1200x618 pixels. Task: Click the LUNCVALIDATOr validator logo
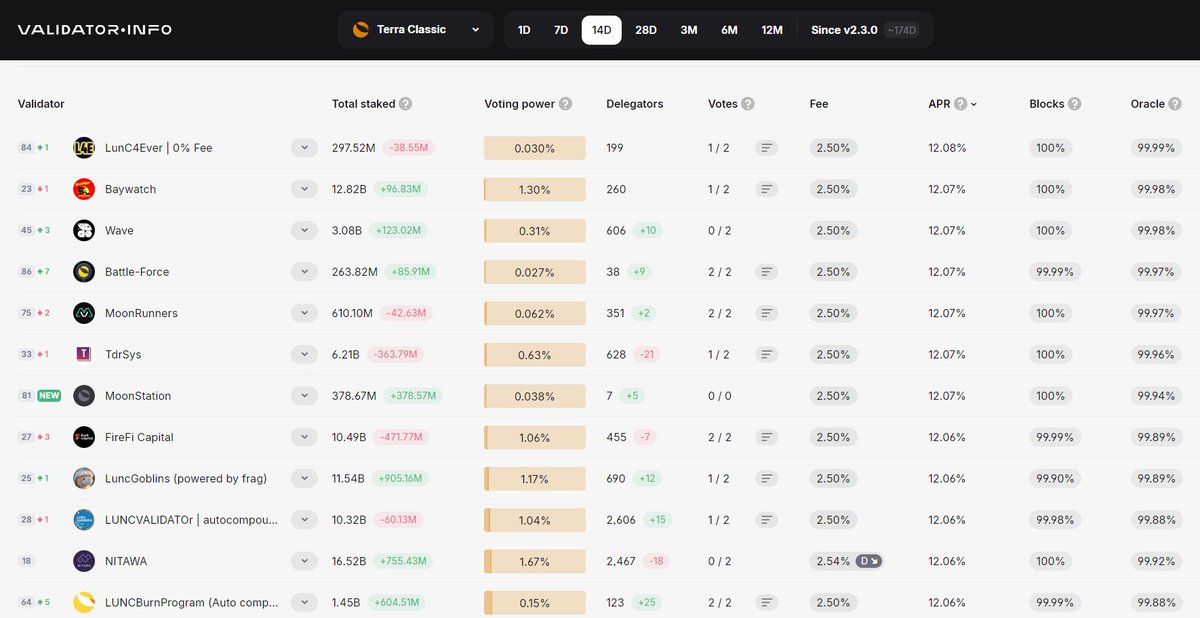coord(84,520)
